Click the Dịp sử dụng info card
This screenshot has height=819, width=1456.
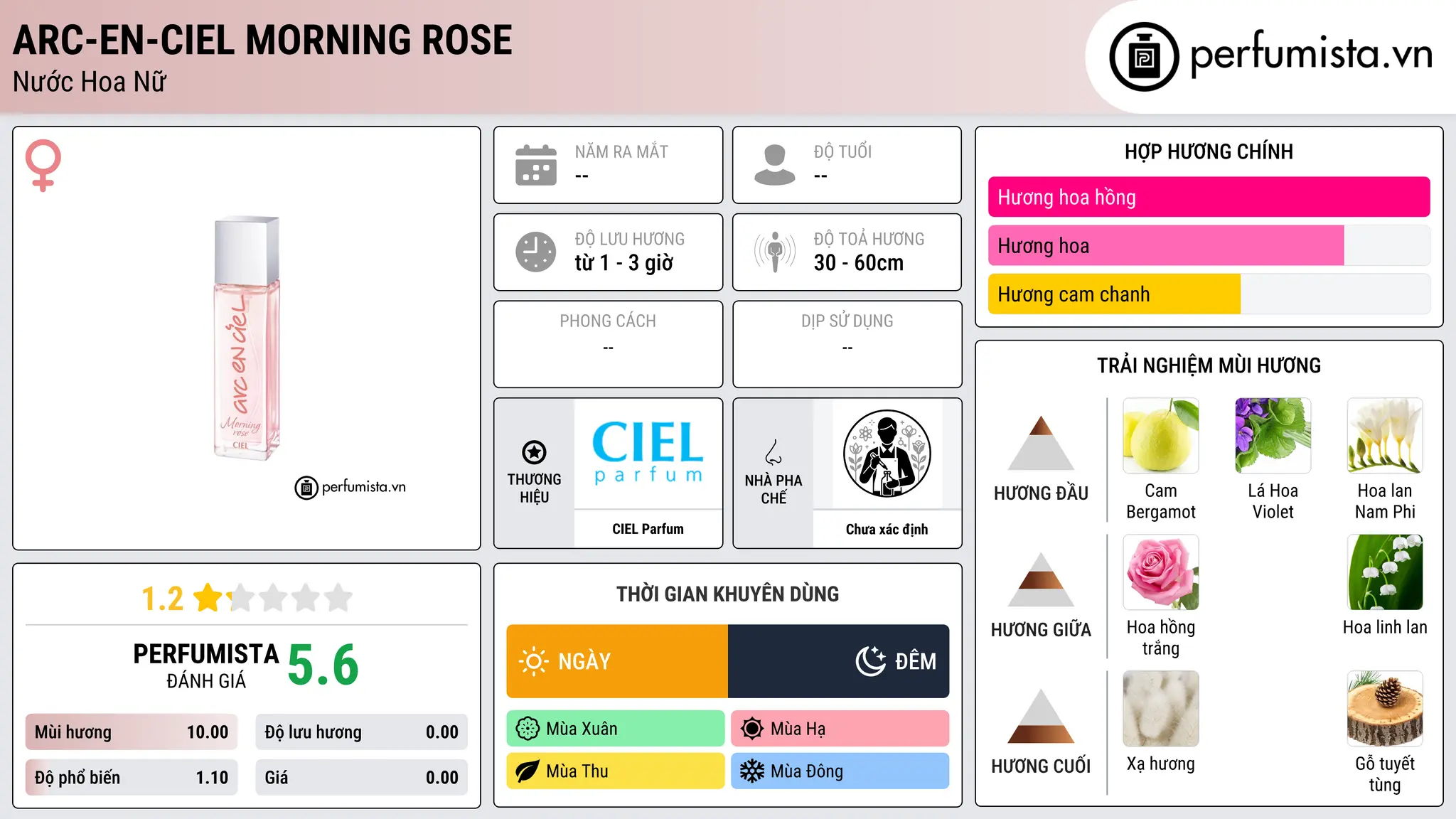[847, 344]
